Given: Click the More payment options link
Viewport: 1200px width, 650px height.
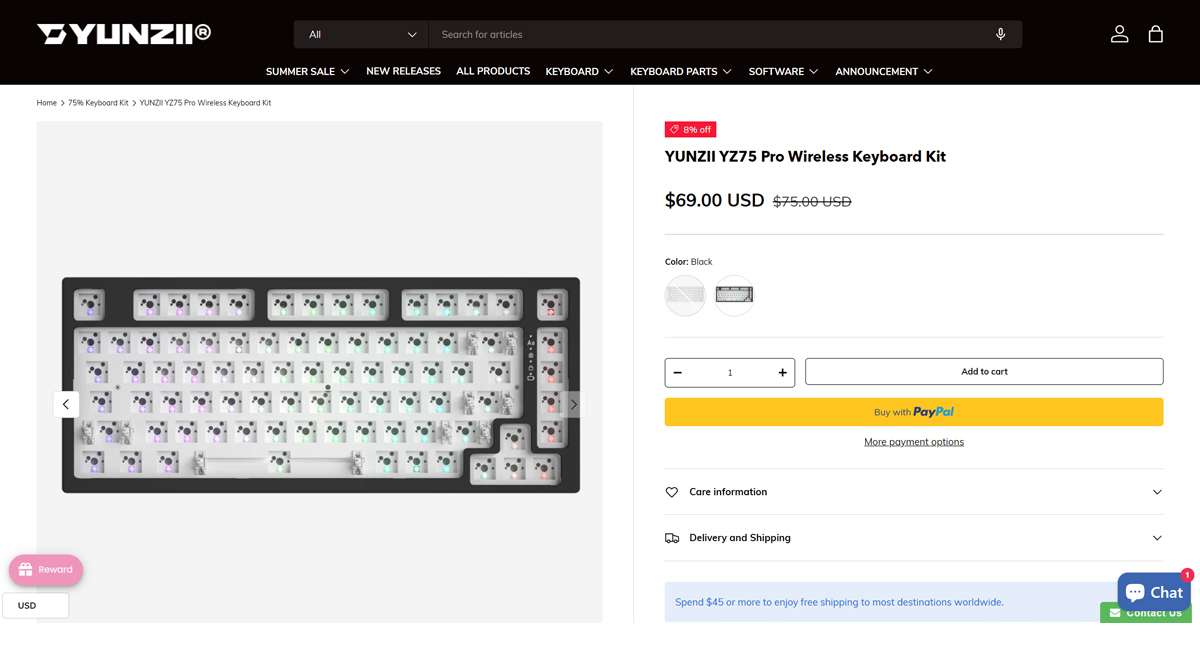Looking at the screenshot, I should pos(914,442).
